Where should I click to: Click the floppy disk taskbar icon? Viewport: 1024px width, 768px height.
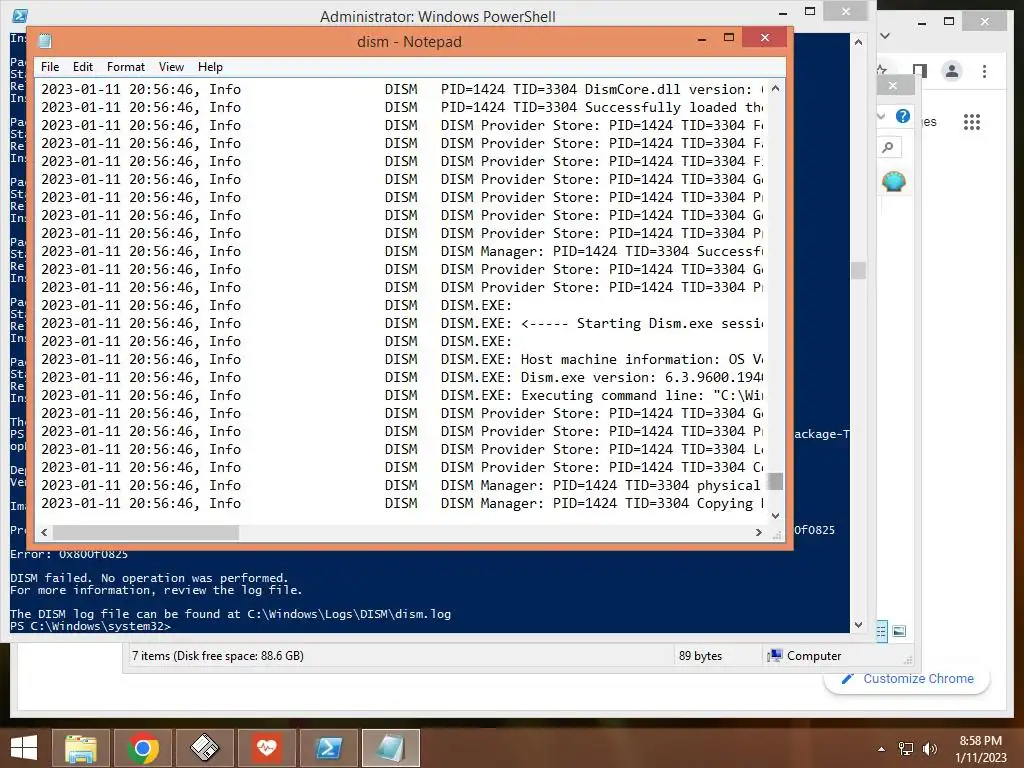(204, 748)
